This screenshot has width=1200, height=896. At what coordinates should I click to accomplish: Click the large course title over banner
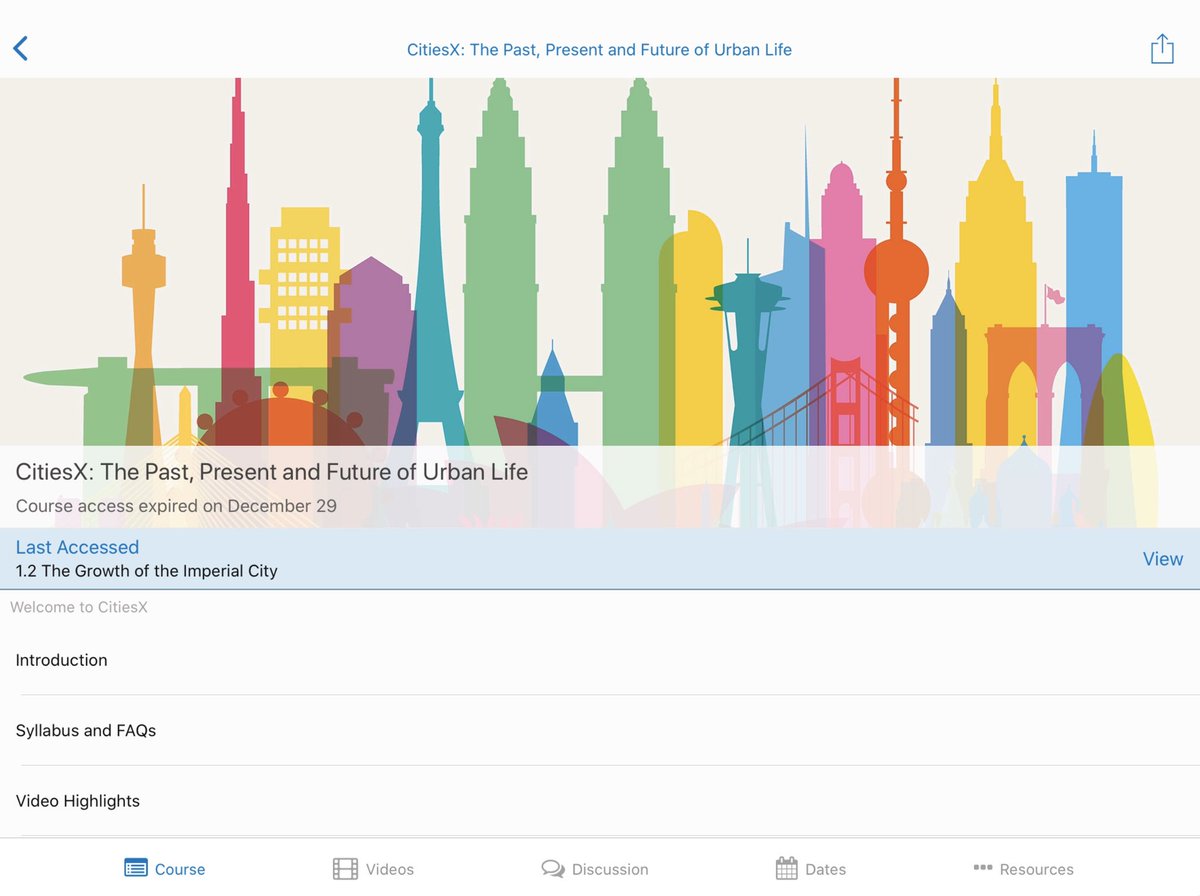pos(272,471)
